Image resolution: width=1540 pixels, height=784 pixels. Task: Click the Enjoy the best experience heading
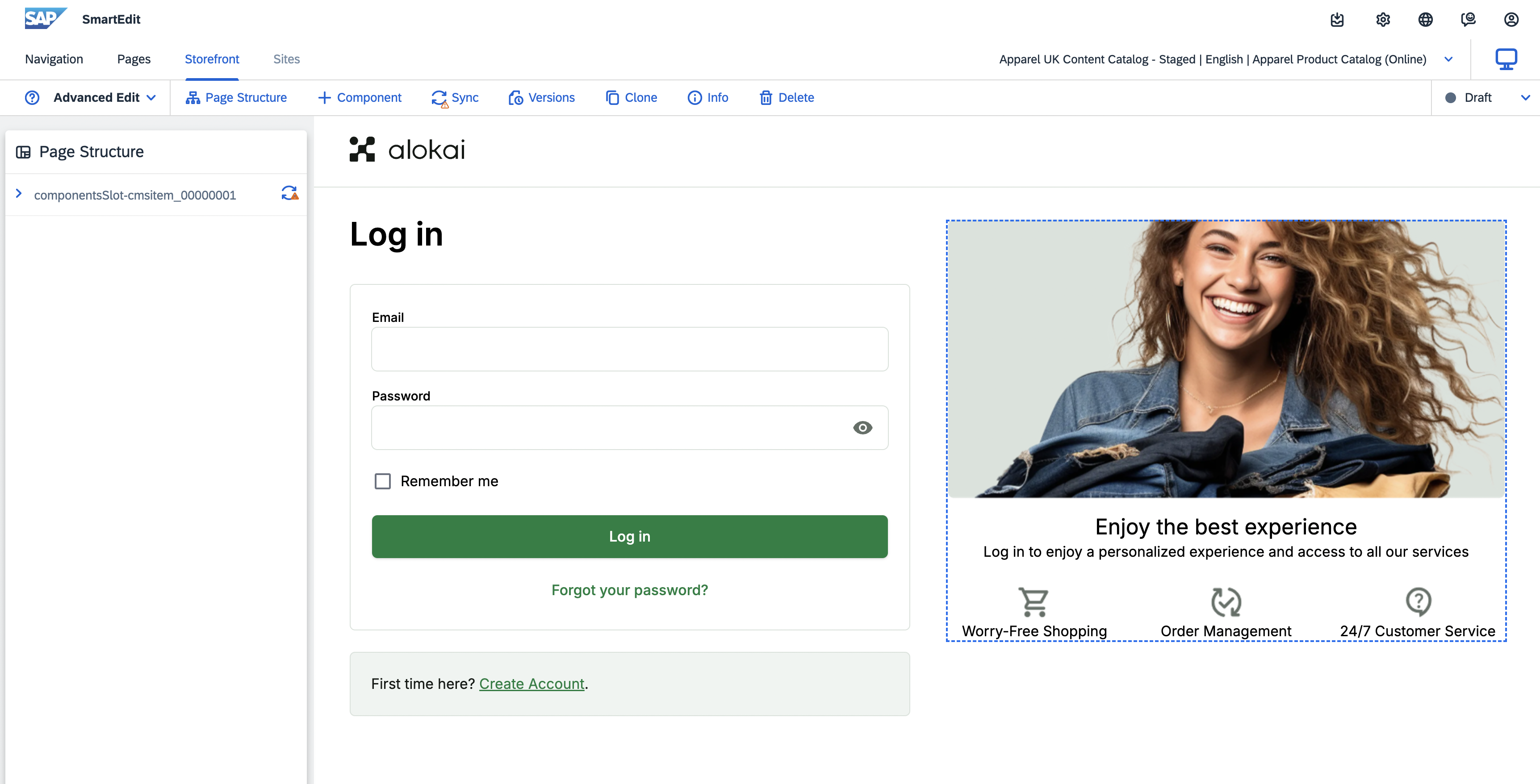[1226, 527]
